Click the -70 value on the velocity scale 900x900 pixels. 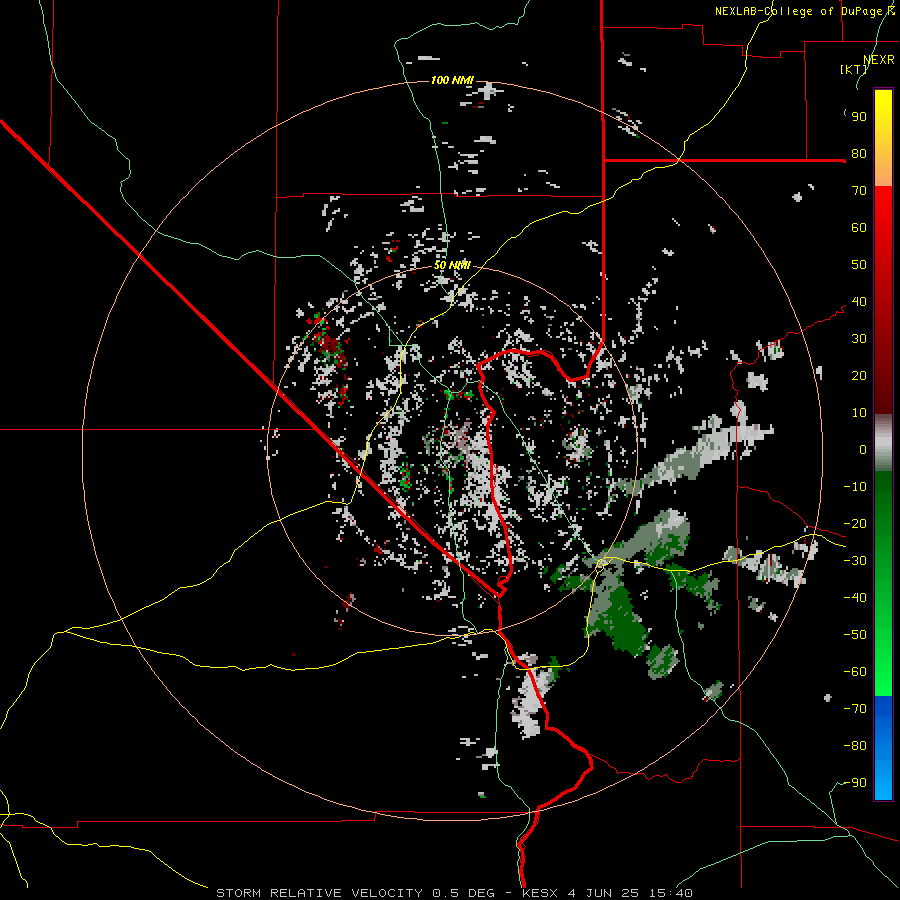coord(855,709)
